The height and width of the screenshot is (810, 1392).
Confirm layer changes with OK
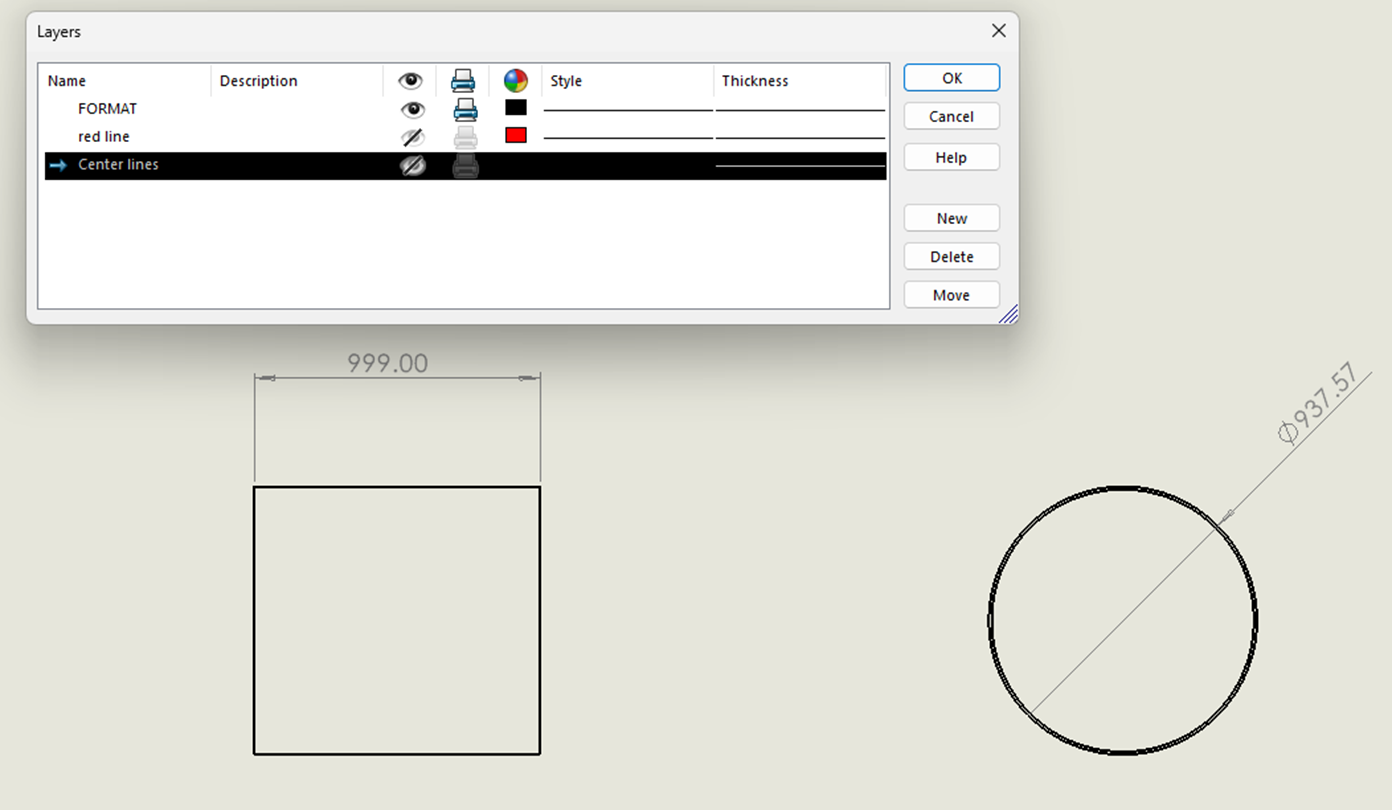tap(951, 77)
